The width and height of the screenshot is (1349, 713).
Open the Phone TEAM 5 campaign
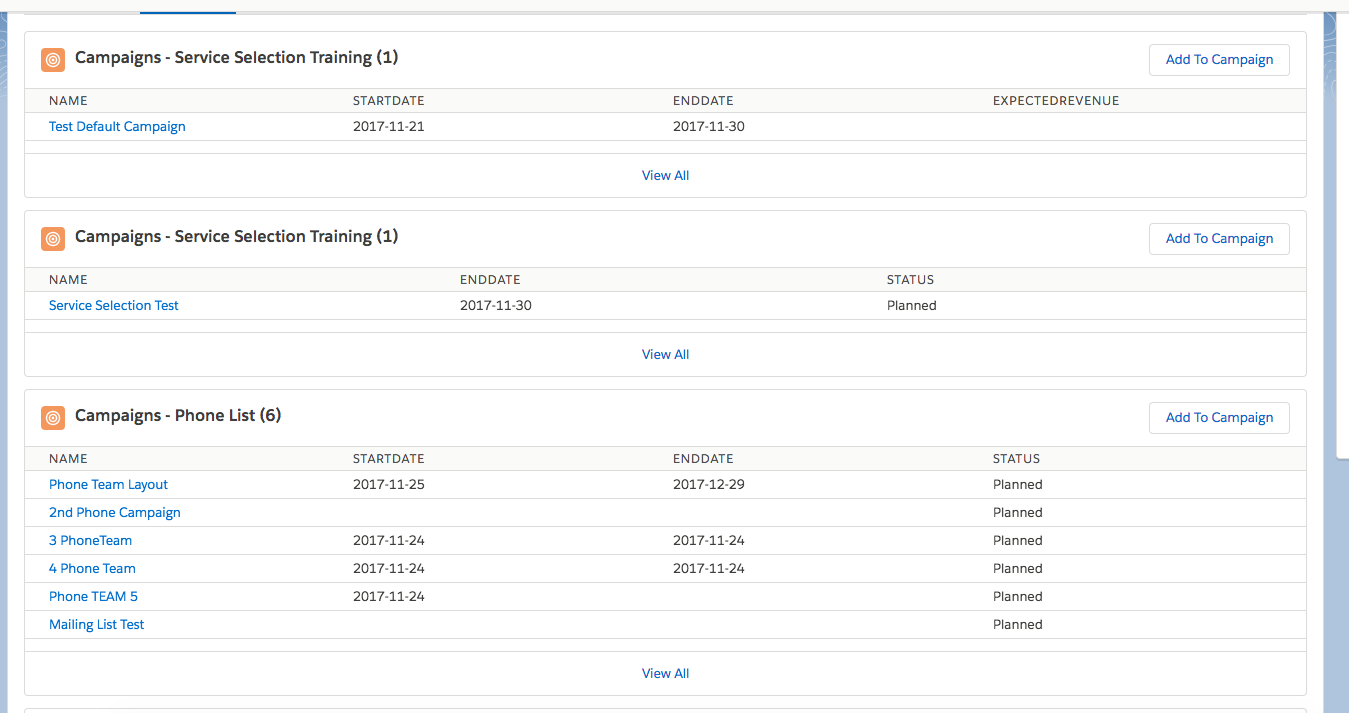click(x=93, y=597)
